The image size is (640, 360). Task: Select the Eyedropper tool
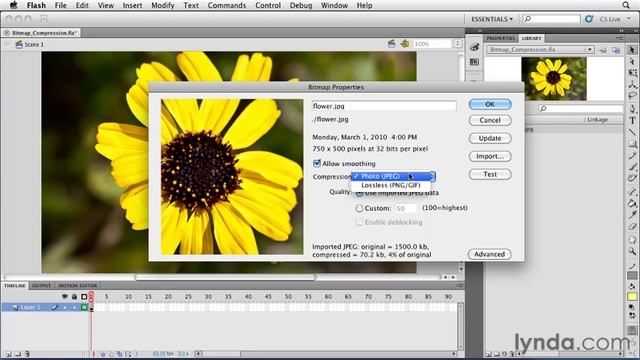click(632, 214)
